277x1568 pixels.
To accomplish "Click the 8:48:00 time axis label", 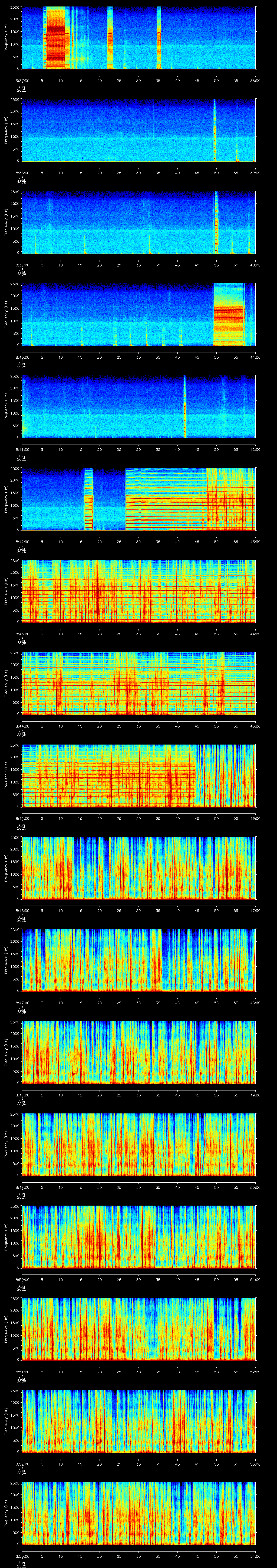I will (22, 1095).
